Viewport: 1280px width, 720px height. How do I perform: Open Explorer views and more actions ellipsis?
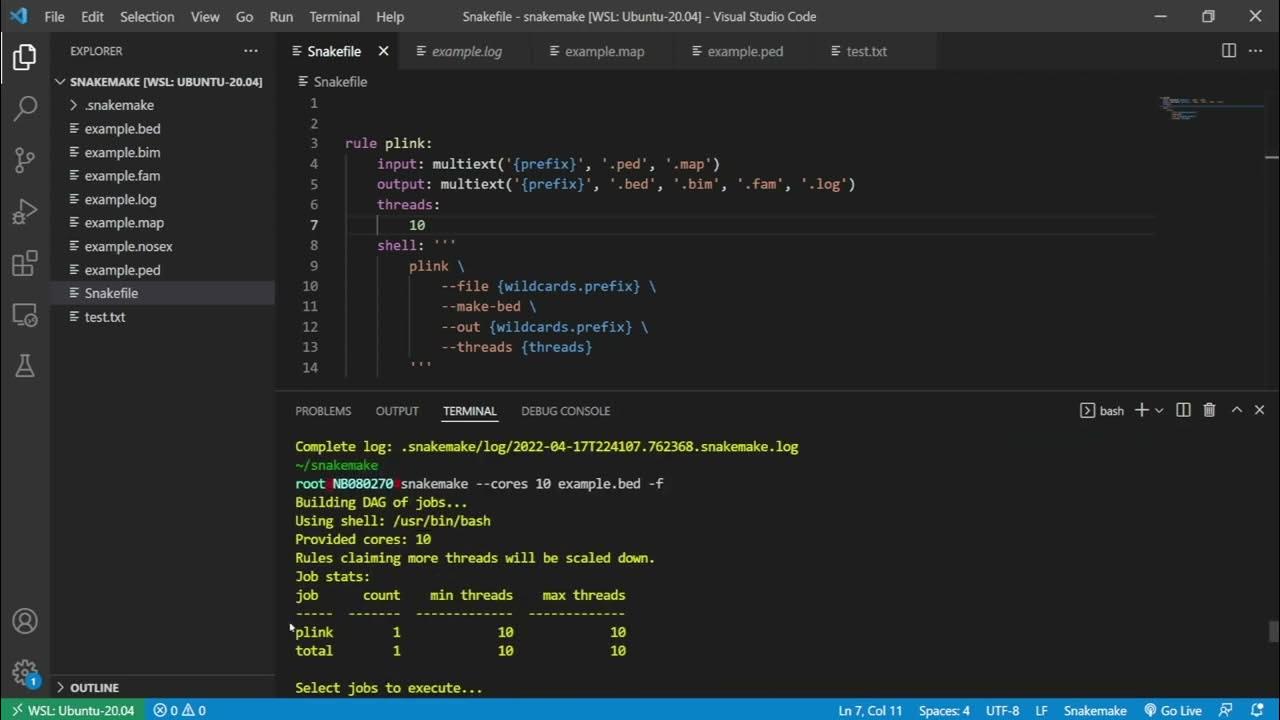[x=250, y=51]
